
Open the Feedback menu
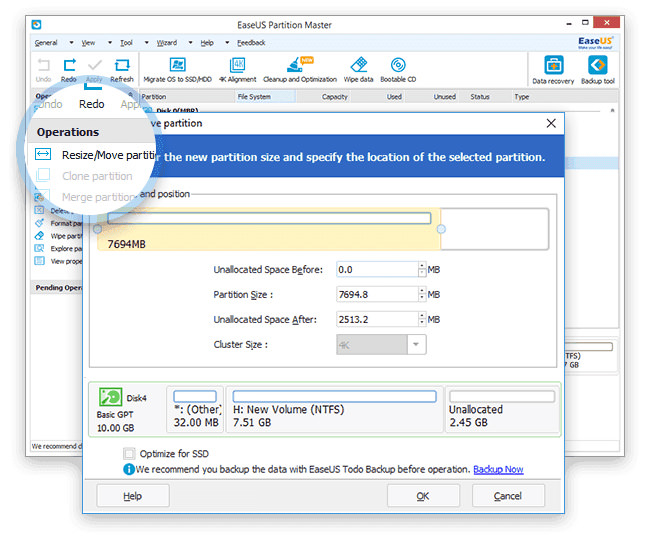(x=251, y=43)
